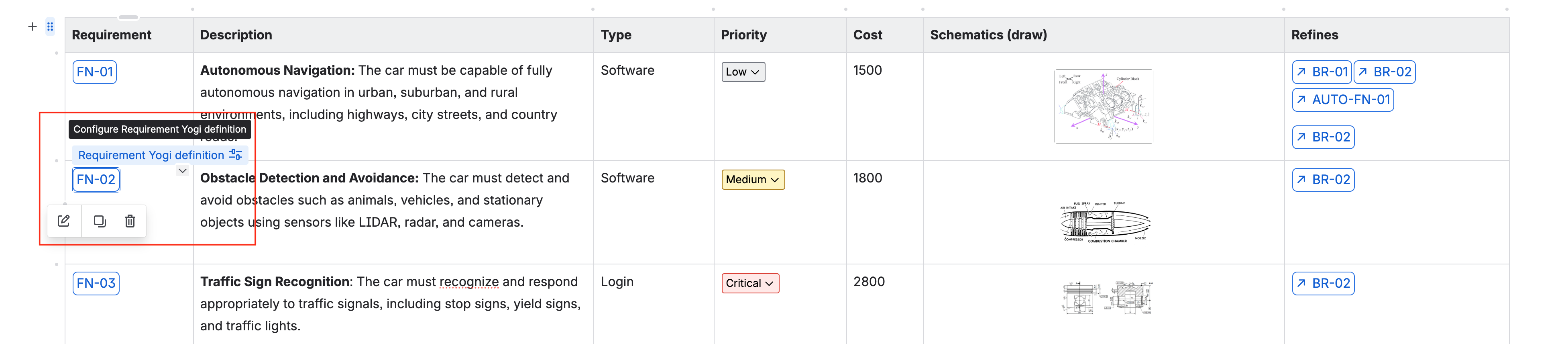This screenshot has height=344, width=1568.
Task: Click the copy icon in floating toolbar
Action: point(100,221)
